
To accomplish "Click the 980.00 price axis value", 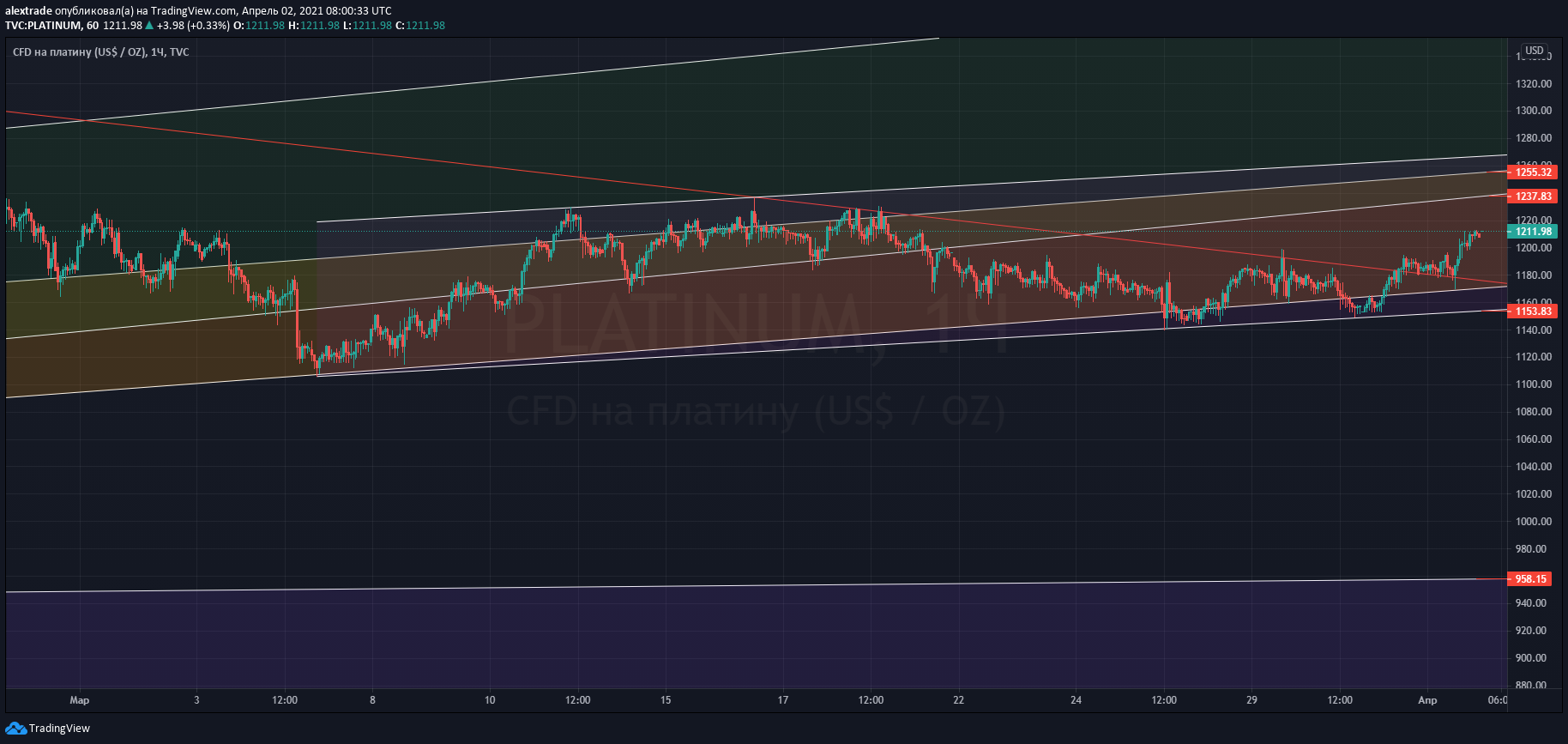I will [x=1531, y=549].
